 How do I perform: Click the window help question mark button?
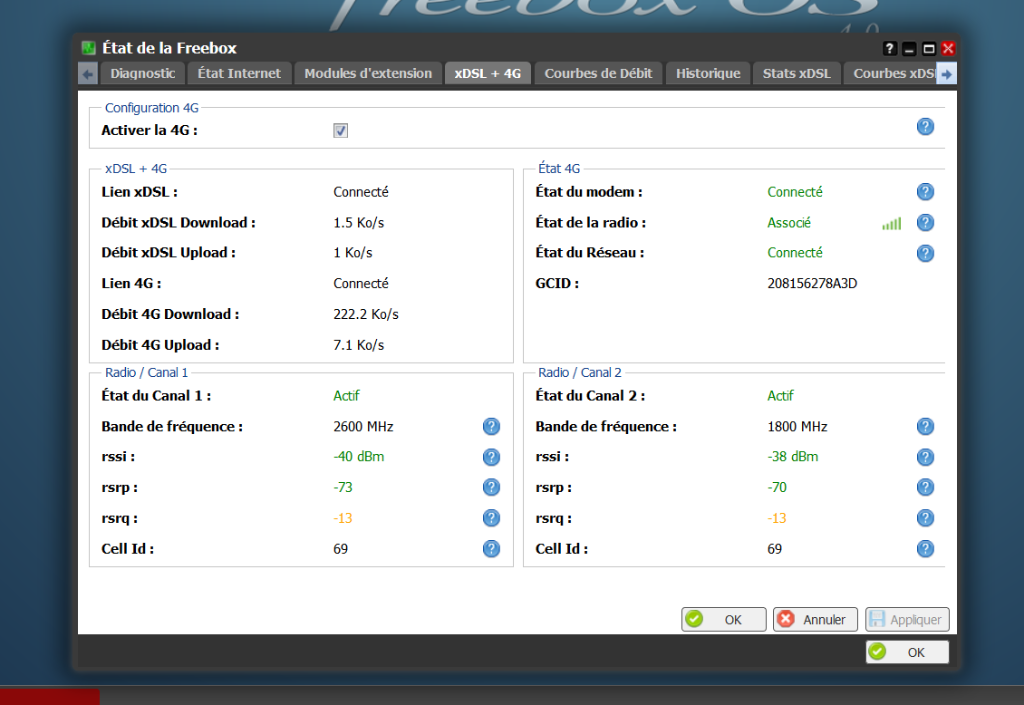pos(889,48)
